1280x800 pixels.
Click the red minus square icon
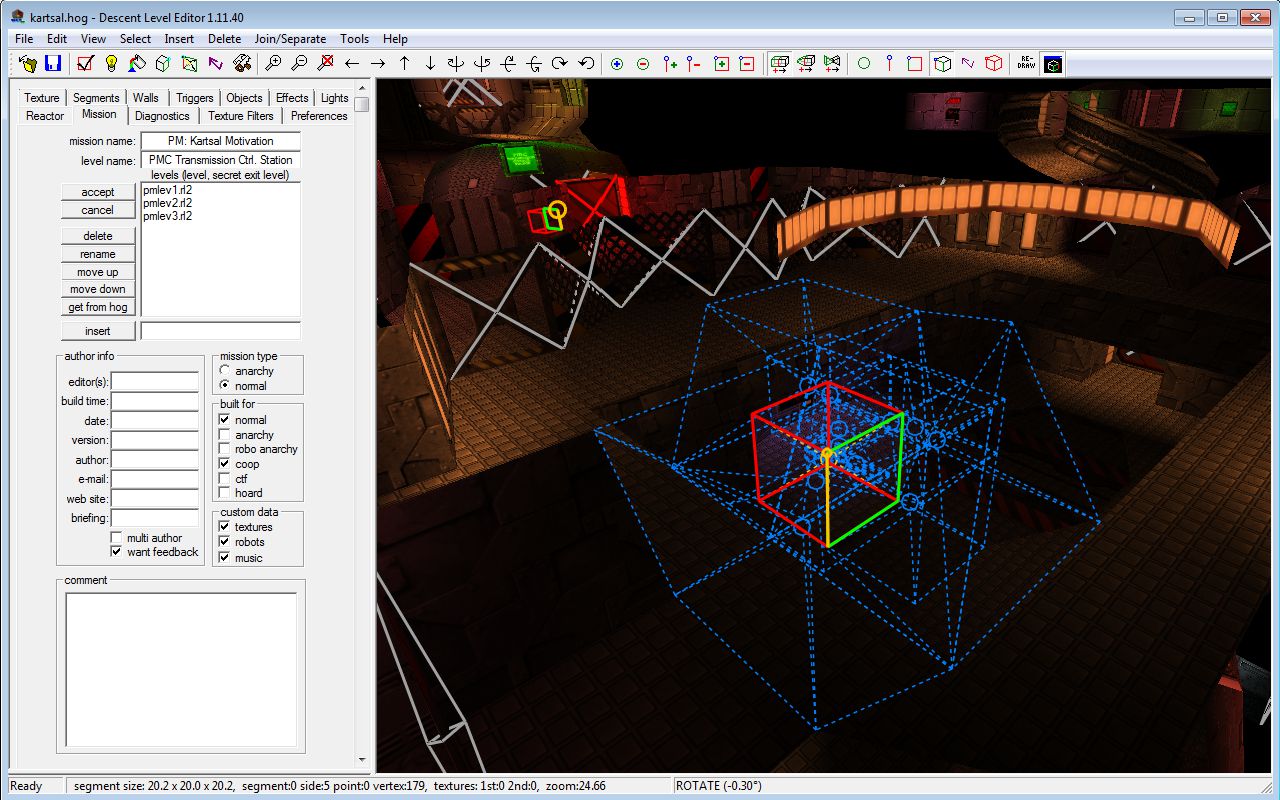[747, 64]
